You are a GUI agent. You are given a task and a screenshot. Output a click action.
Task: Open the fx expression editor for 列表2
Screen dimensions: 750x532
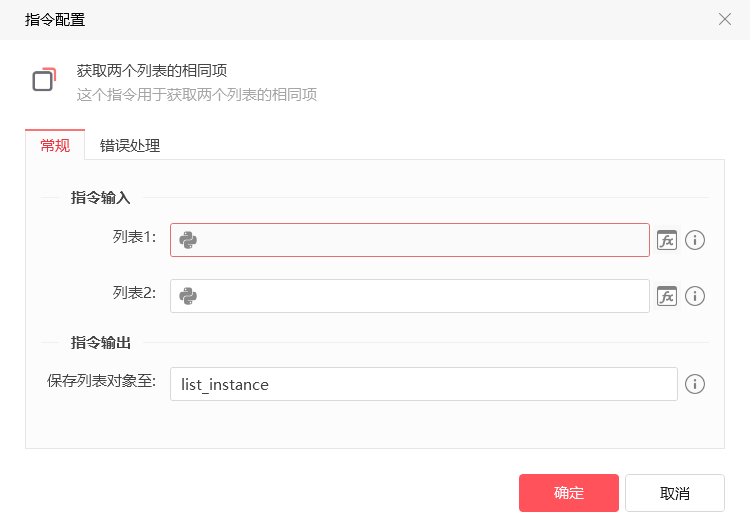point(667,296)
